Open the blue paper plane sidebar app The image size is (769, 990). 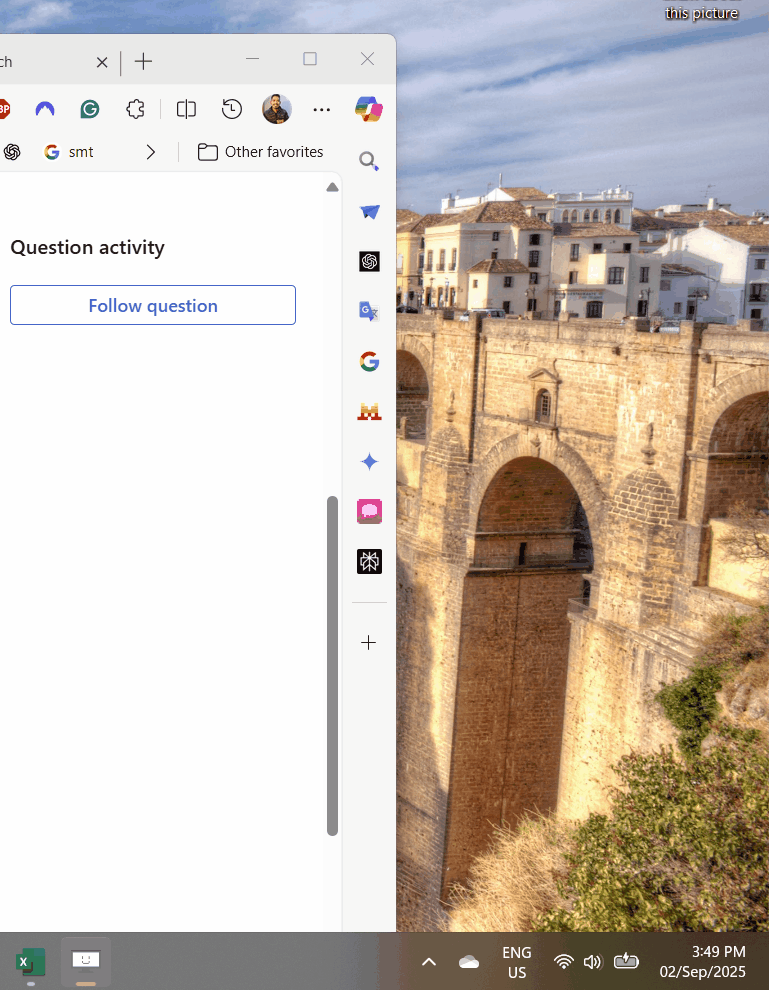coord(369,211)
